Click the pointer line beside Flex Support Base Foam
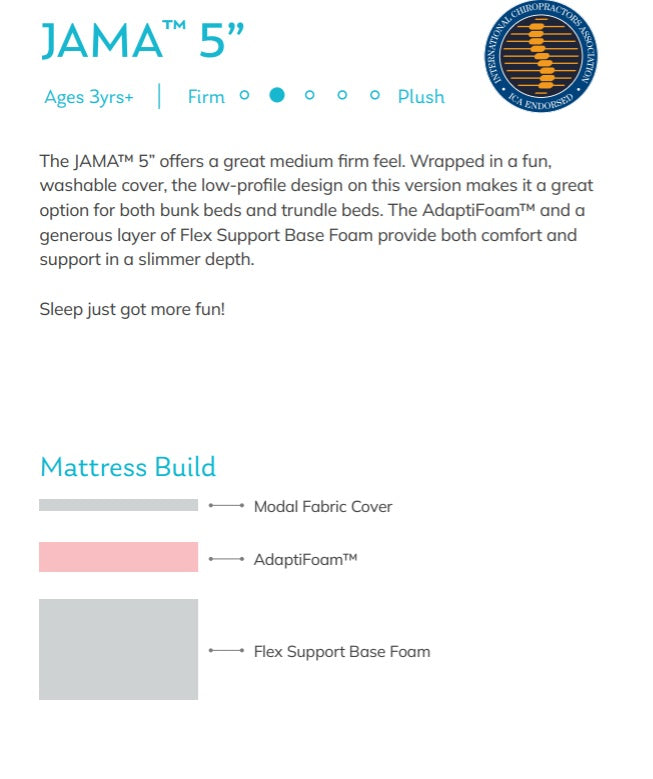653x779 pixels. 227,651
